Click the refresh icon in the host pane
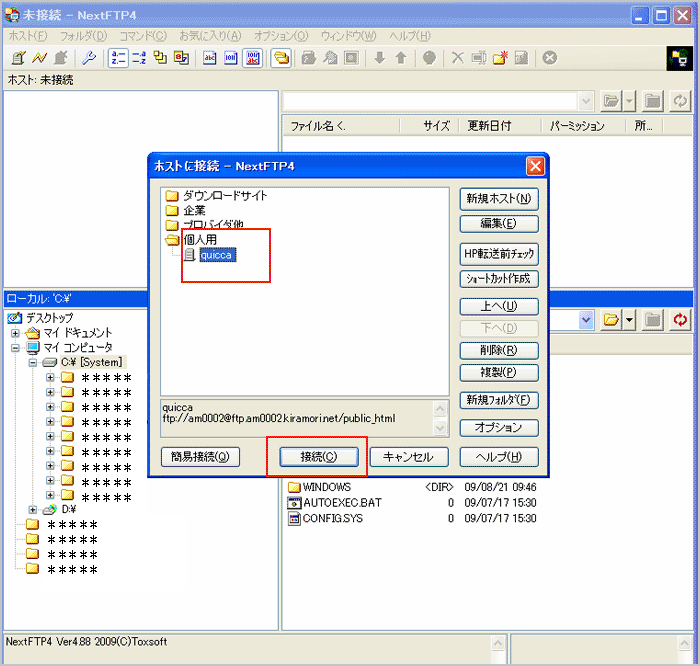Viewport: 700px width, 666px height. (x=680, y=101)
